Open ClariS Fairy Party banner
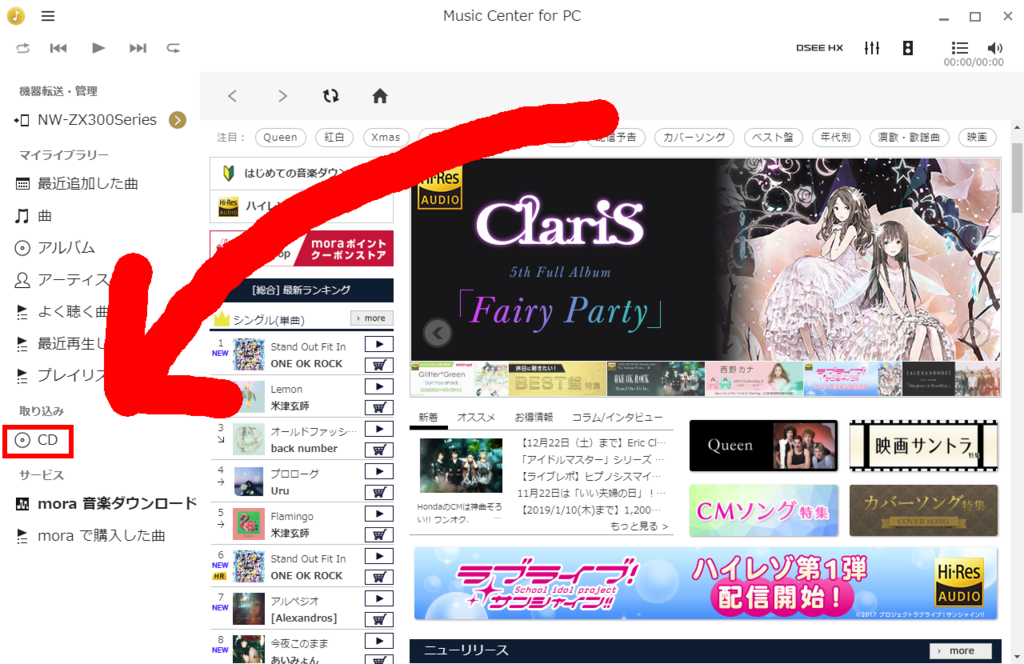Image resolution: width=1024 pixels, height=664 pixels. (705, 259)
